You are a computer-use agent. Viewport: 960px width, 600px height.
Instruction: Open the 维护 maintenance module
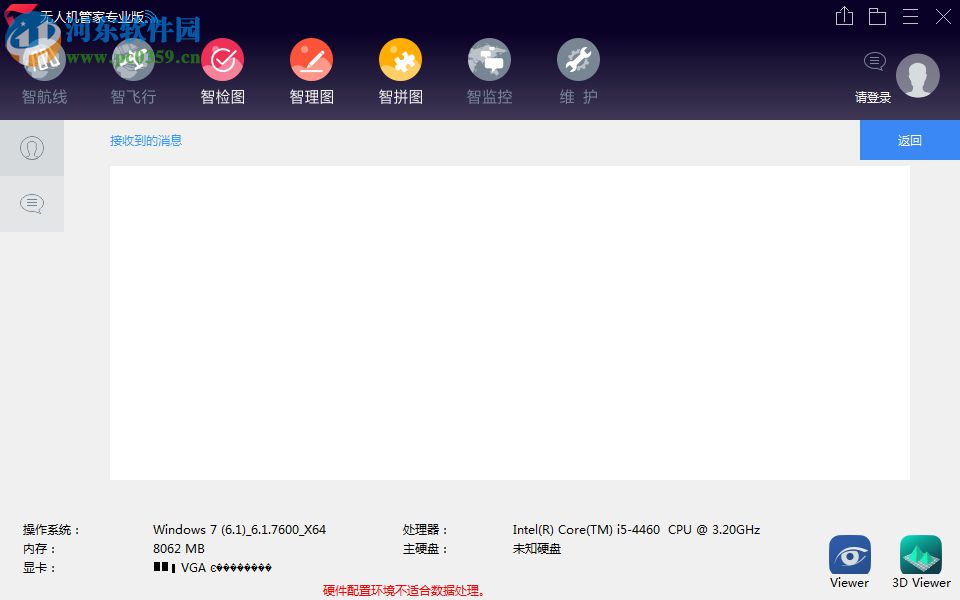578,70
